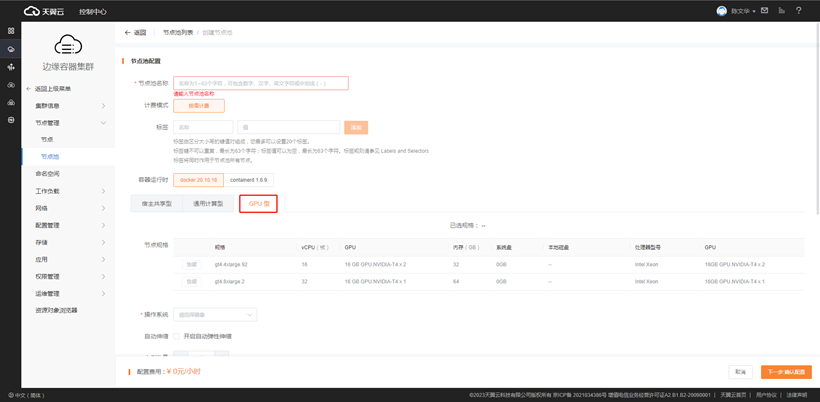Select containerd 1.6.9 runtime
Viewport: 820px width, 402px height.
(248, 180)
